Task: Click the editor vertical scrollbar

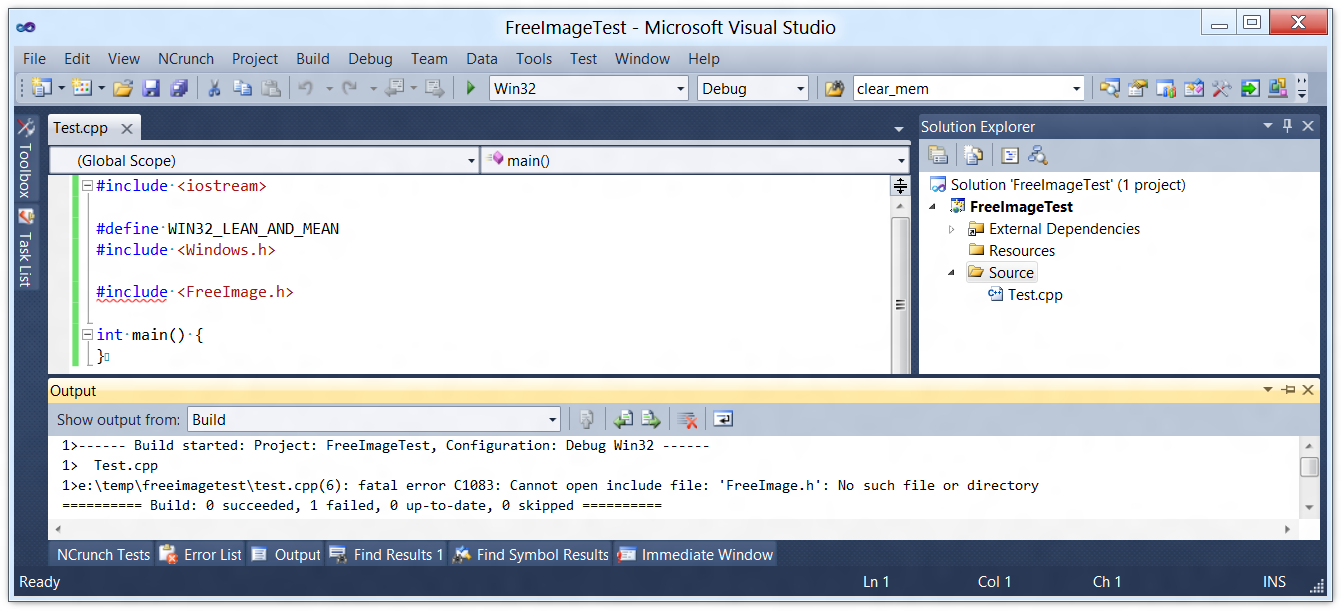Action: (900, 285)
